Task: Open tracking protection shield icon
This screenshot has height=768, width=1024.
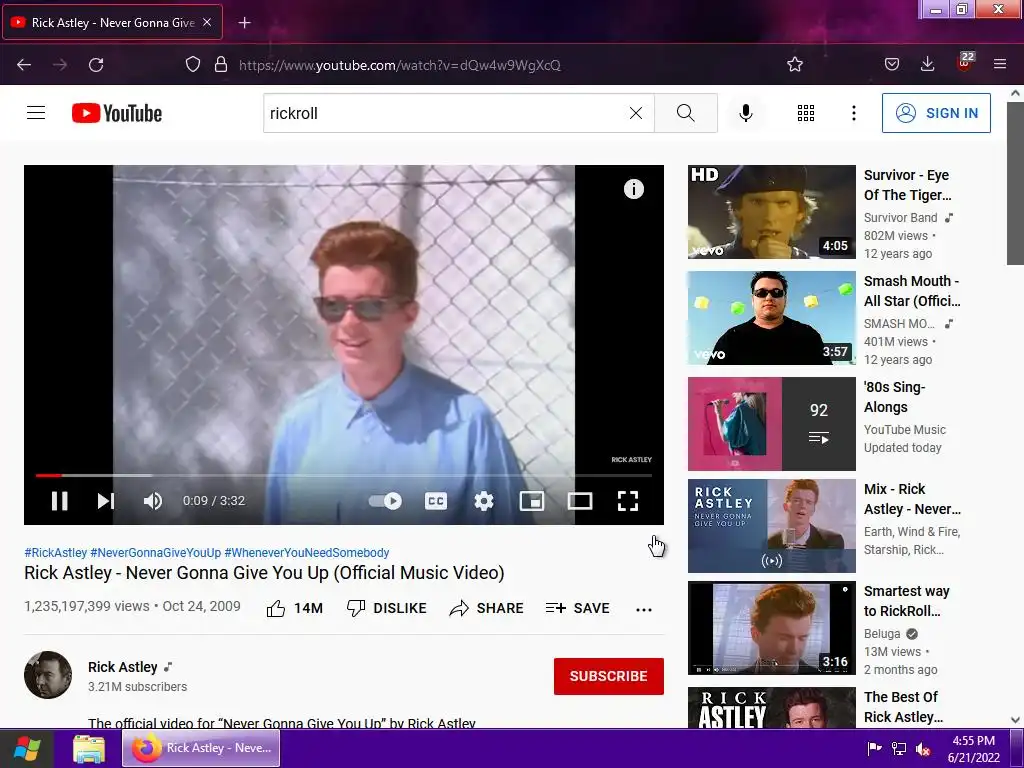Action: click(193, 65)
